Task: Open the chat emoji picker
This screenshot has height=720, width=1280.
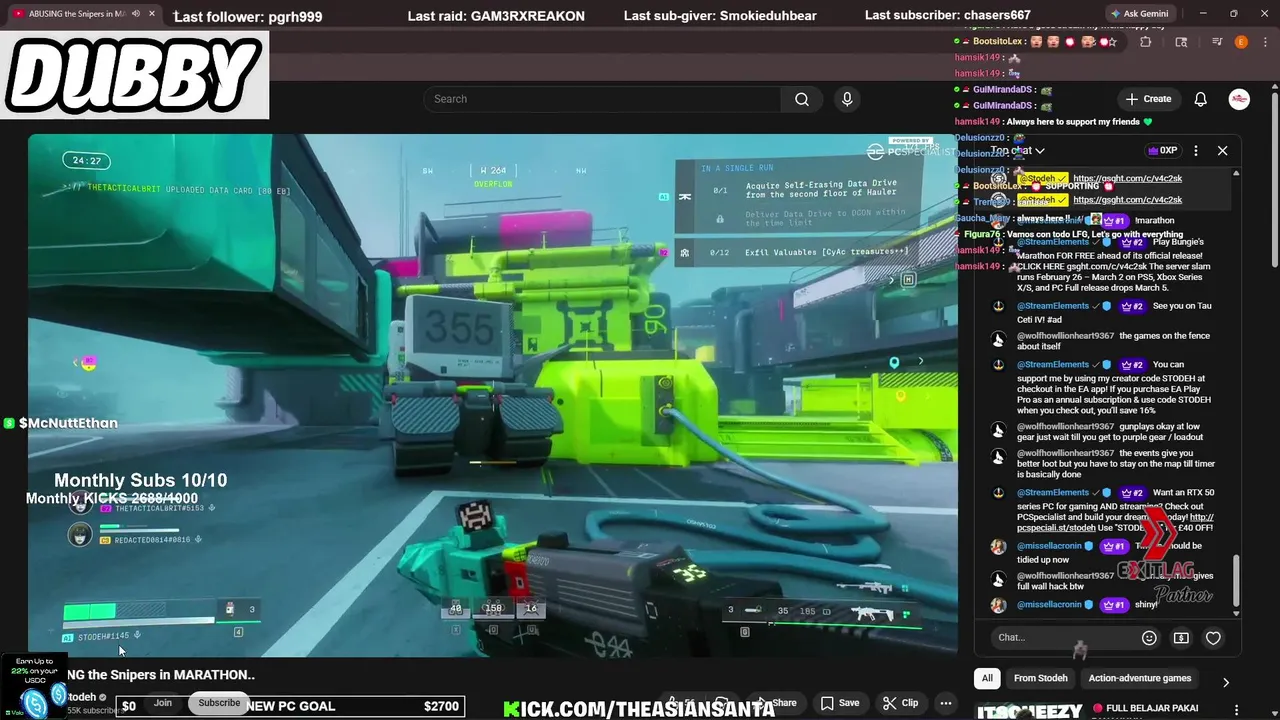Action: coord(1149,638)
